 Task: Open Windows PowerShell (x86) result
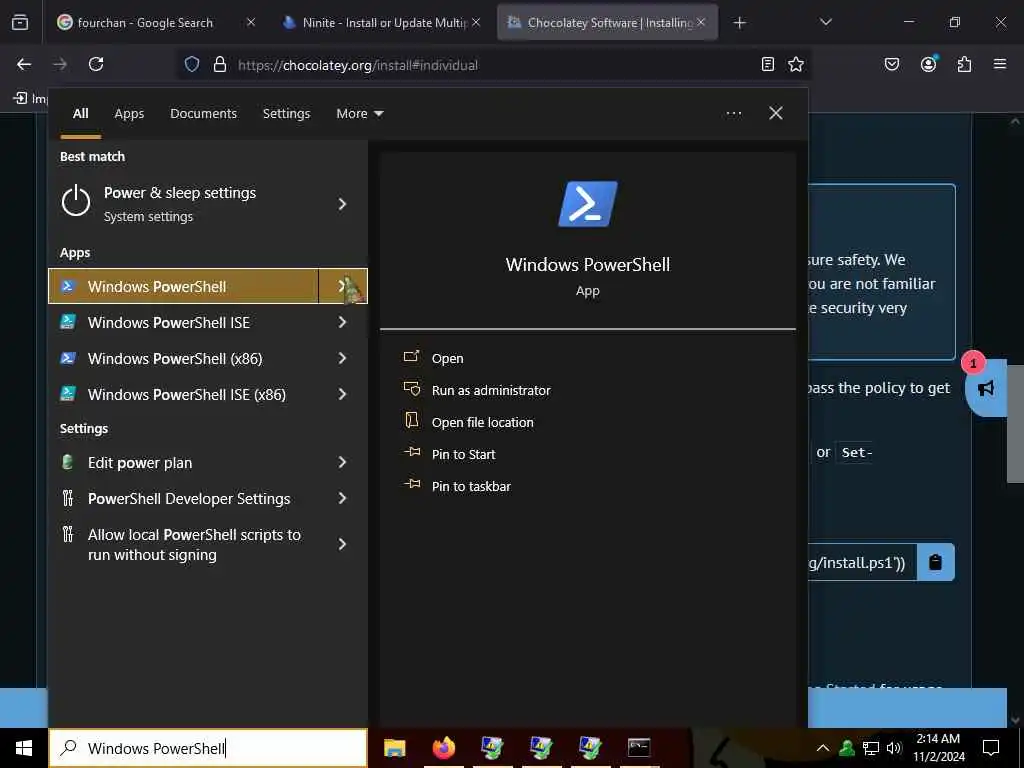click(184, 359)
